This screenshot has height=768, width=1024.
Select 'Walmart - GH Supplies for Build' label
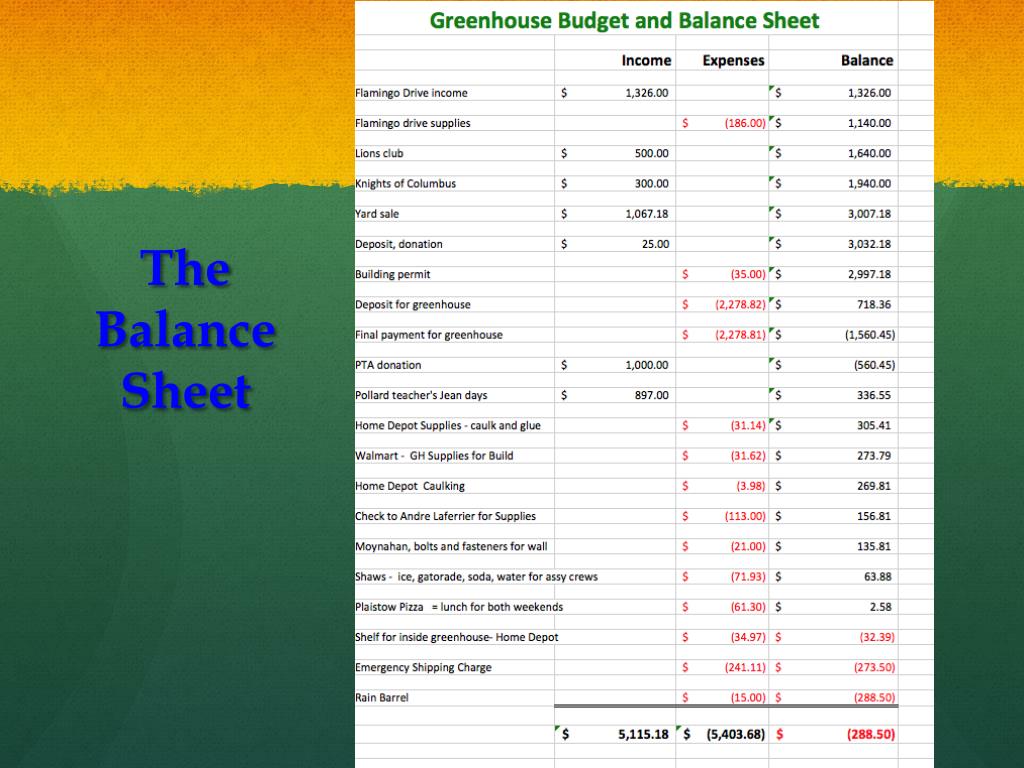click(434, 456)
